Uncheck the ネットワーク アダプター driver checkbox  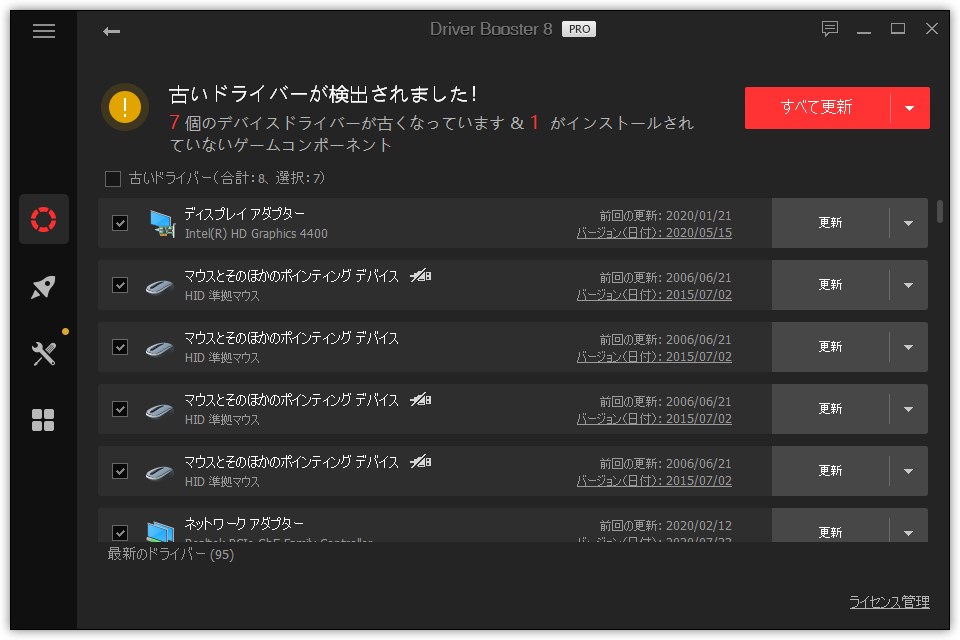click(120, 532)
